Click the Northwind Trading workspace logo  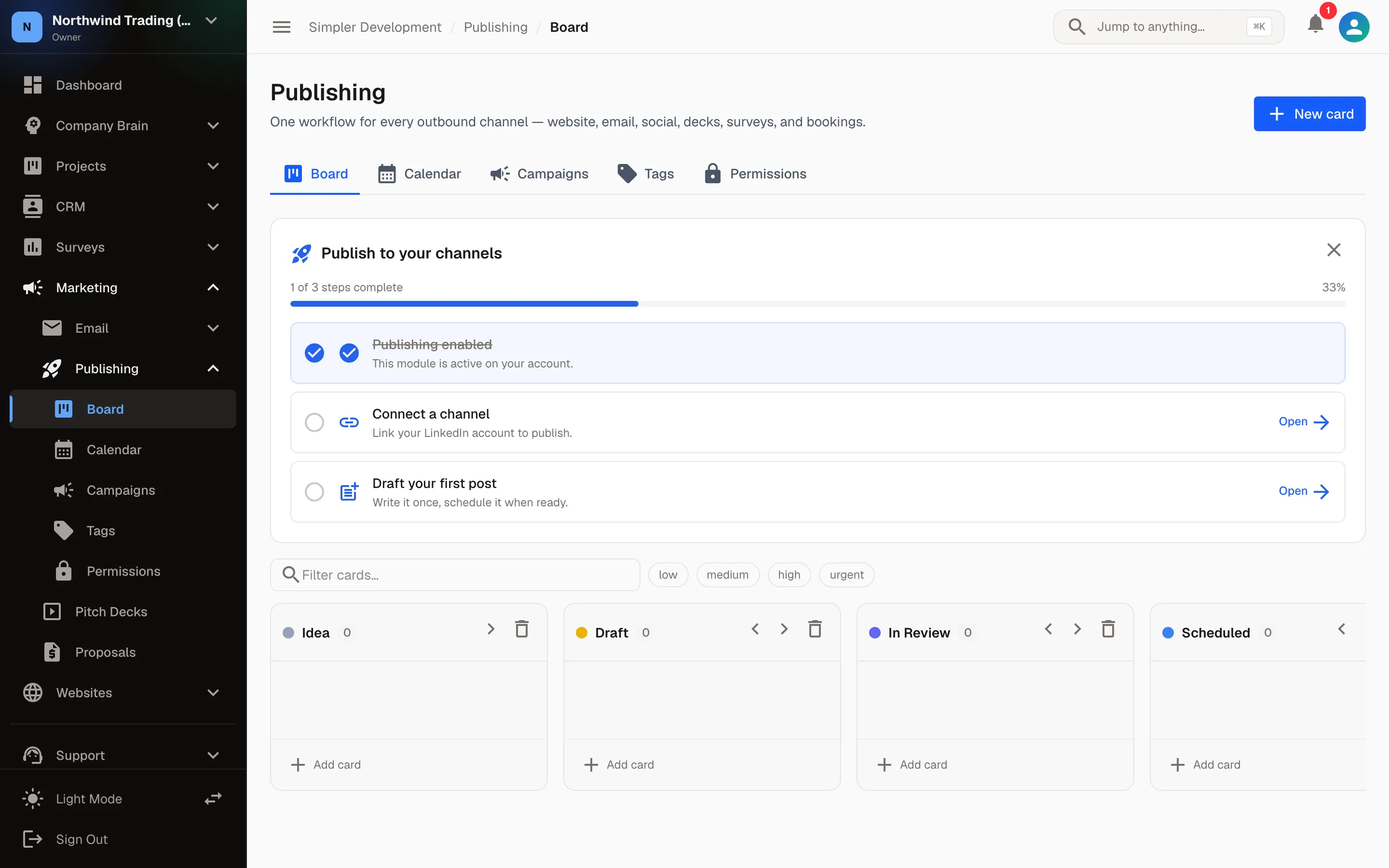[x=27, y=27]
